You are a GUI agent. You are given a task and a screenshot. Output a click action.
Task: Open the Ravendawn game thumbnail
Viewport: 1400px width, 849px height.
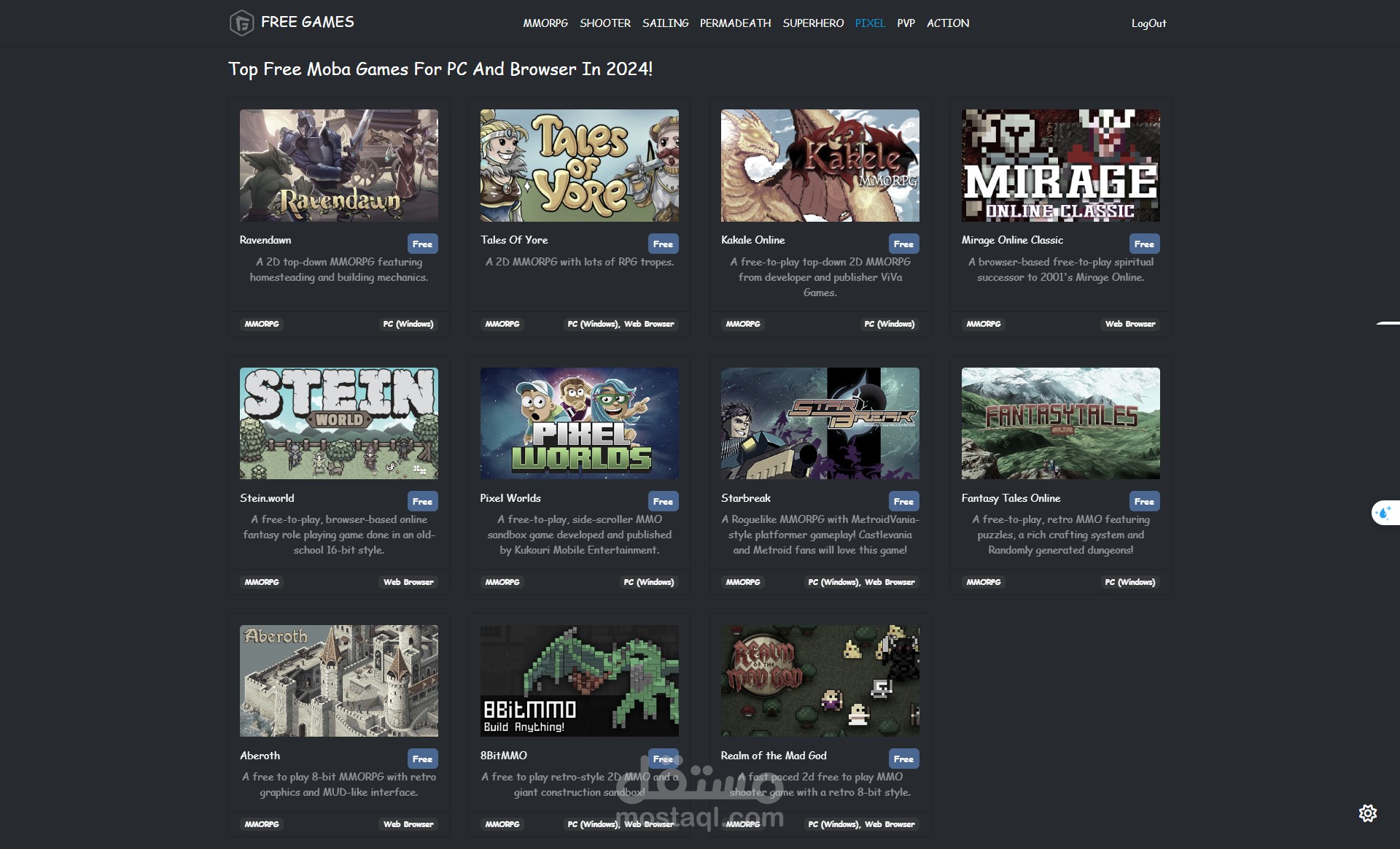(339, 166)
